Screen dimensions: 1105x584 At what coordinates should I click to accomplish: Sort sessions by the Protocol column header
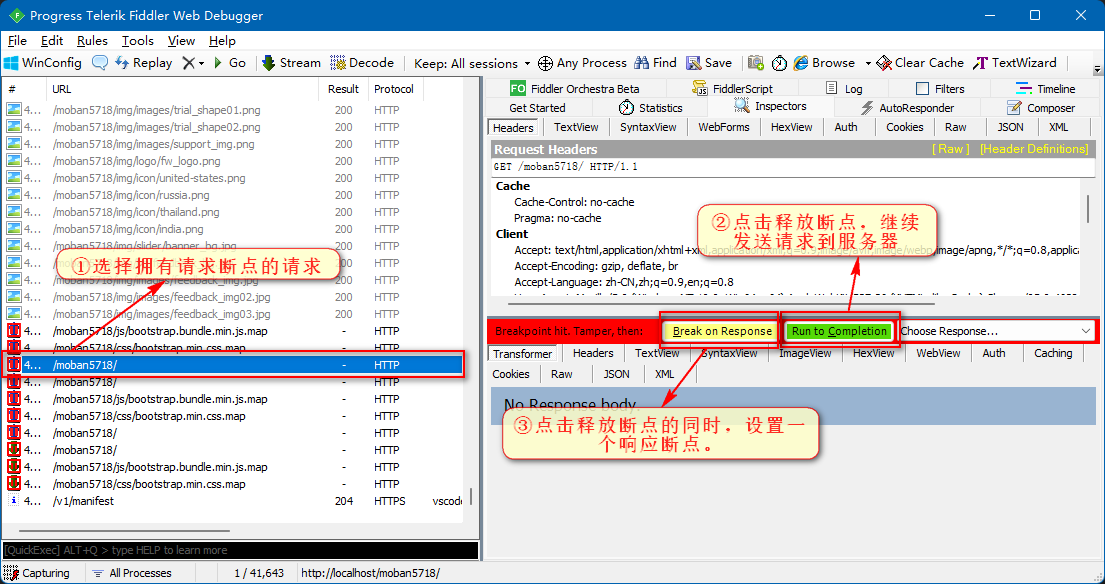tap(394, 89)
